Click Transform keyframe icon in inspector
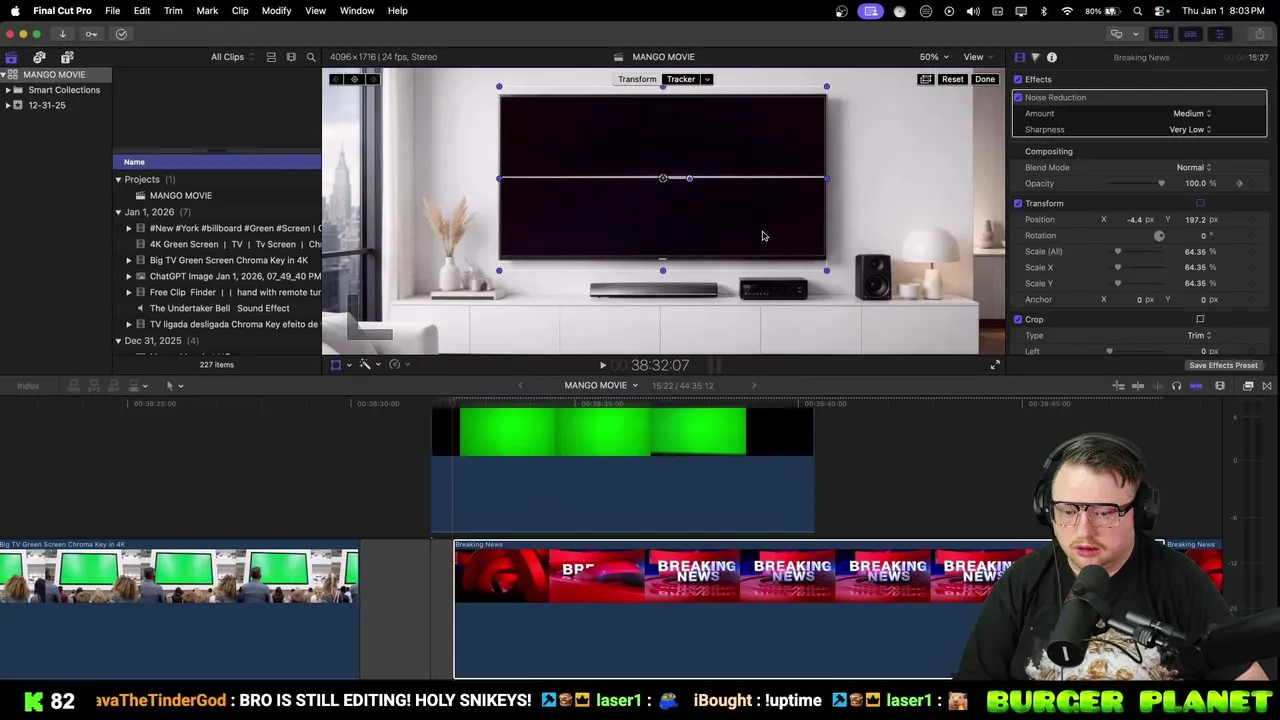Viewport: 1280px width, 720px height. point(1200,203)
